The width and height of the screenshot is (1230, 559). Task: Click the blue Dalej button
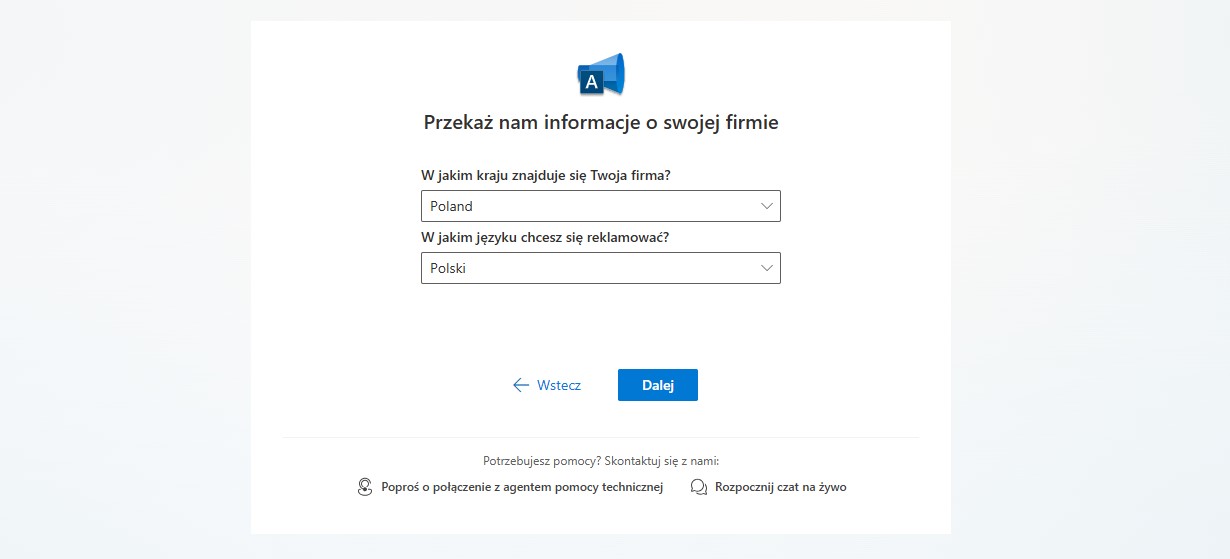click(x=658, y=385)
